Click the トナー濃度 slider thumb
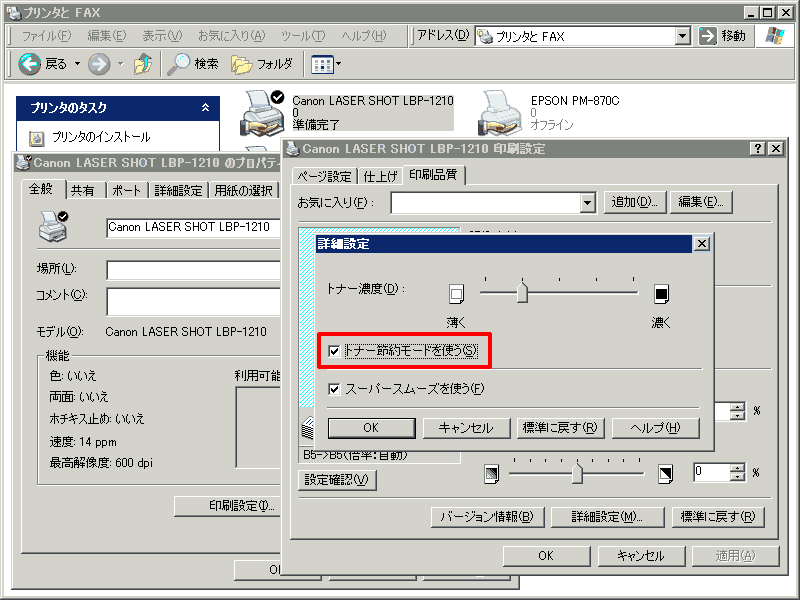This screenshot has height=600, width=800. tap(522, 291)
